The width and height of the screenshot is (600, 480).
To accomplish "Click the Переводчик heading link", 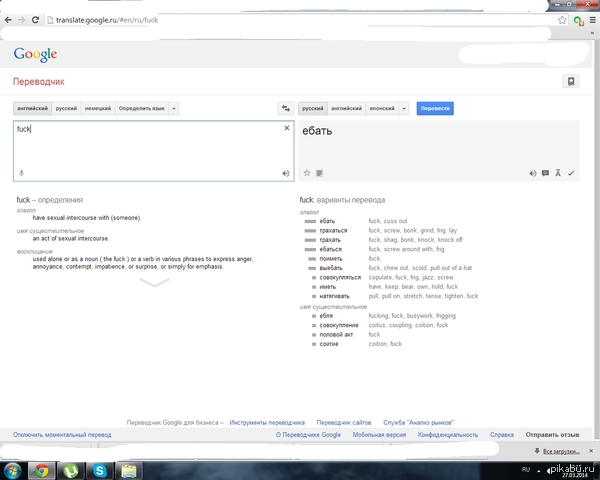I will 39,82.
